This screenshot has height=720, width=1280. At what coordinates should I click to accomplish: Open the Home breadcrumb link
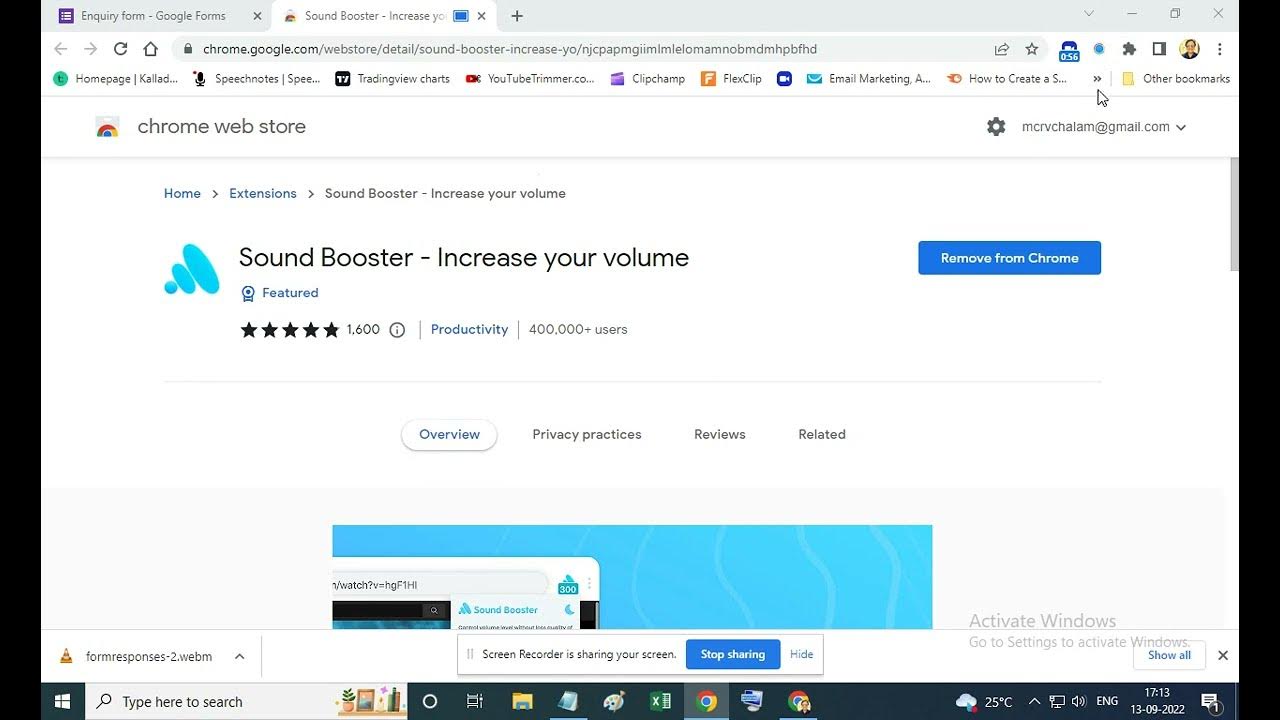pos(182,194)
